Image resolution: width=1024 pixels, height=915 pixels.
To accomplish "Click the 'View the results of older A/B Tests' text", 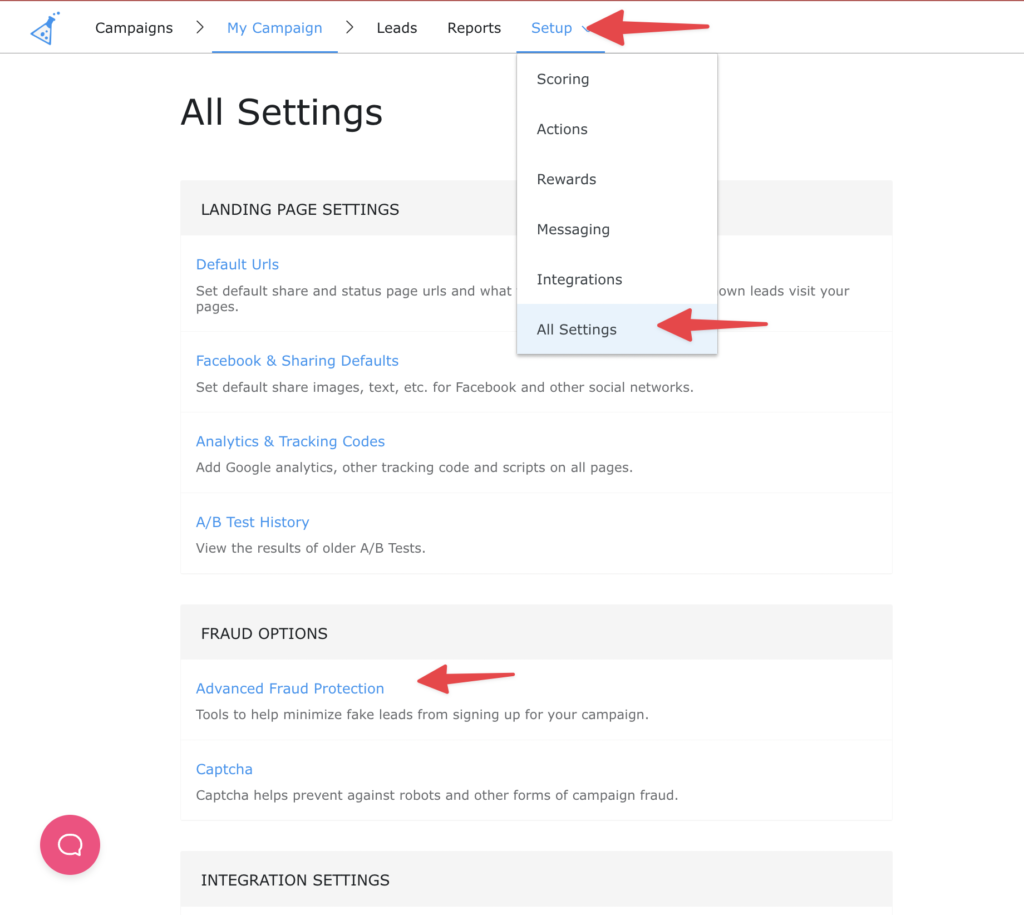I will coord(310,549).
